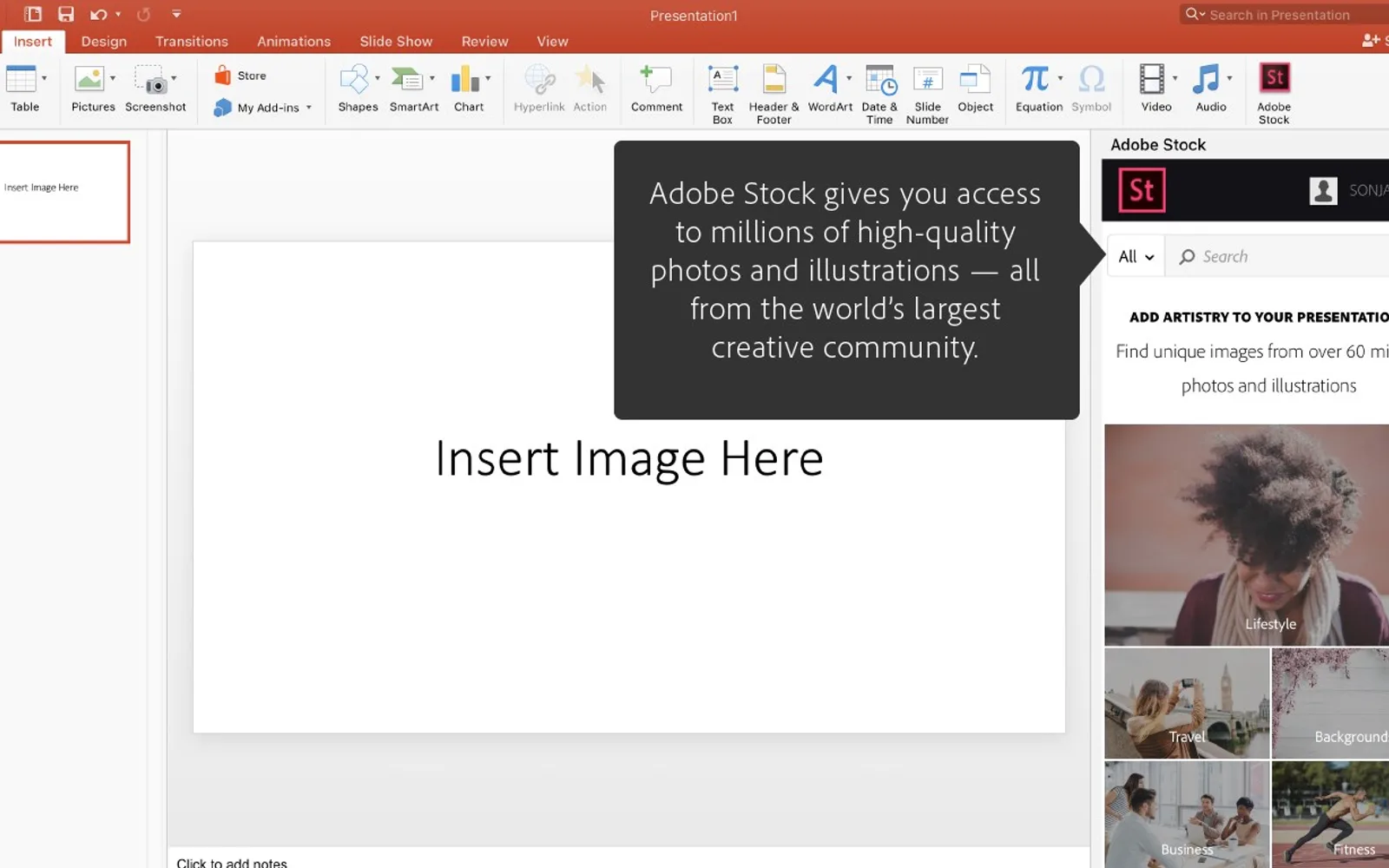Select the Slide Show tab
This screenshot has width=1389, height=868.
pos(396,42)
